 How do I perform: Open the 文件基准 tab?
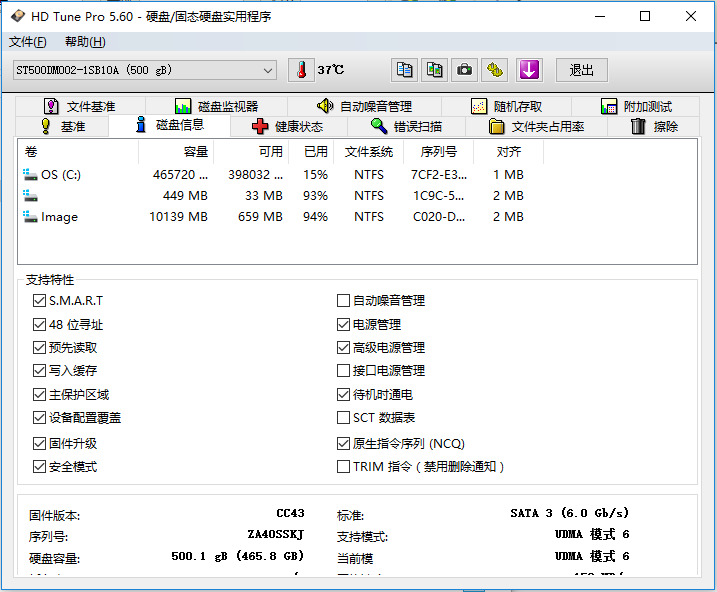[80, 107]
